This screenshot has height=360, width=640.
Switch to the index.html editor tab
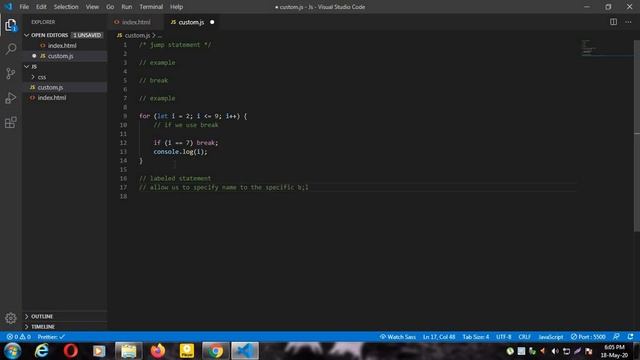click(136, 22)
